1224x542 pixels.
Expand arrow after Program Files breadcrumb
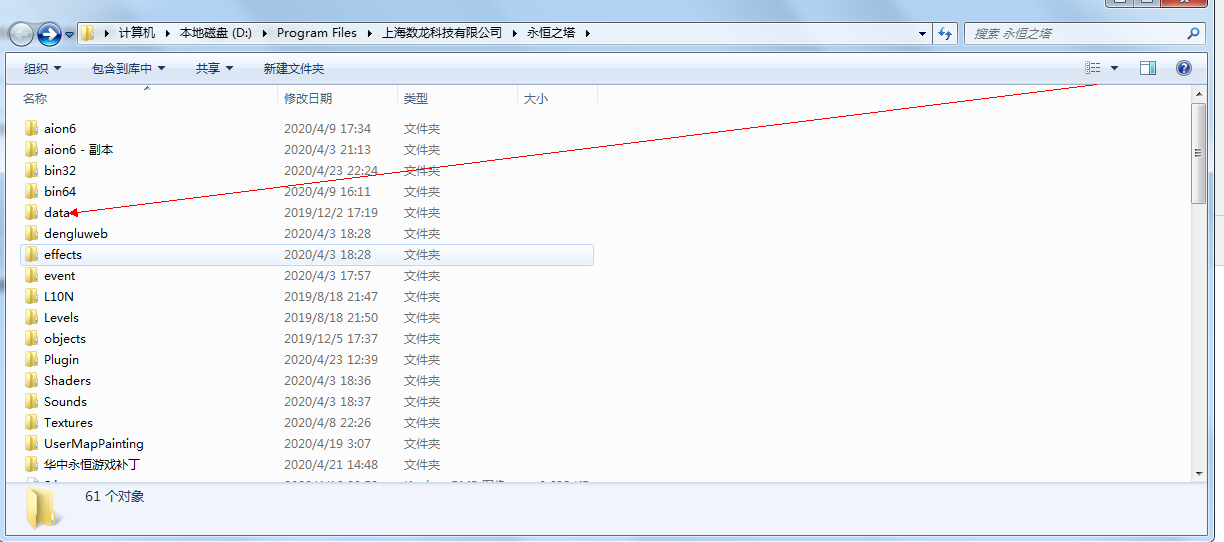click(x=370, y=33)
